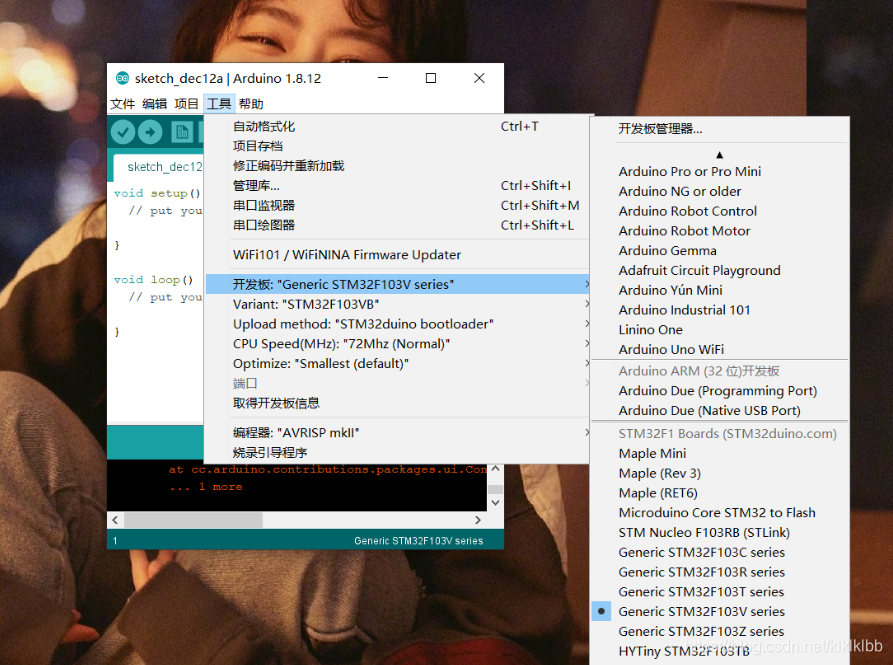Maximize the Arduino window
Viewport: 893px width, 665px height.
[431, 78]
